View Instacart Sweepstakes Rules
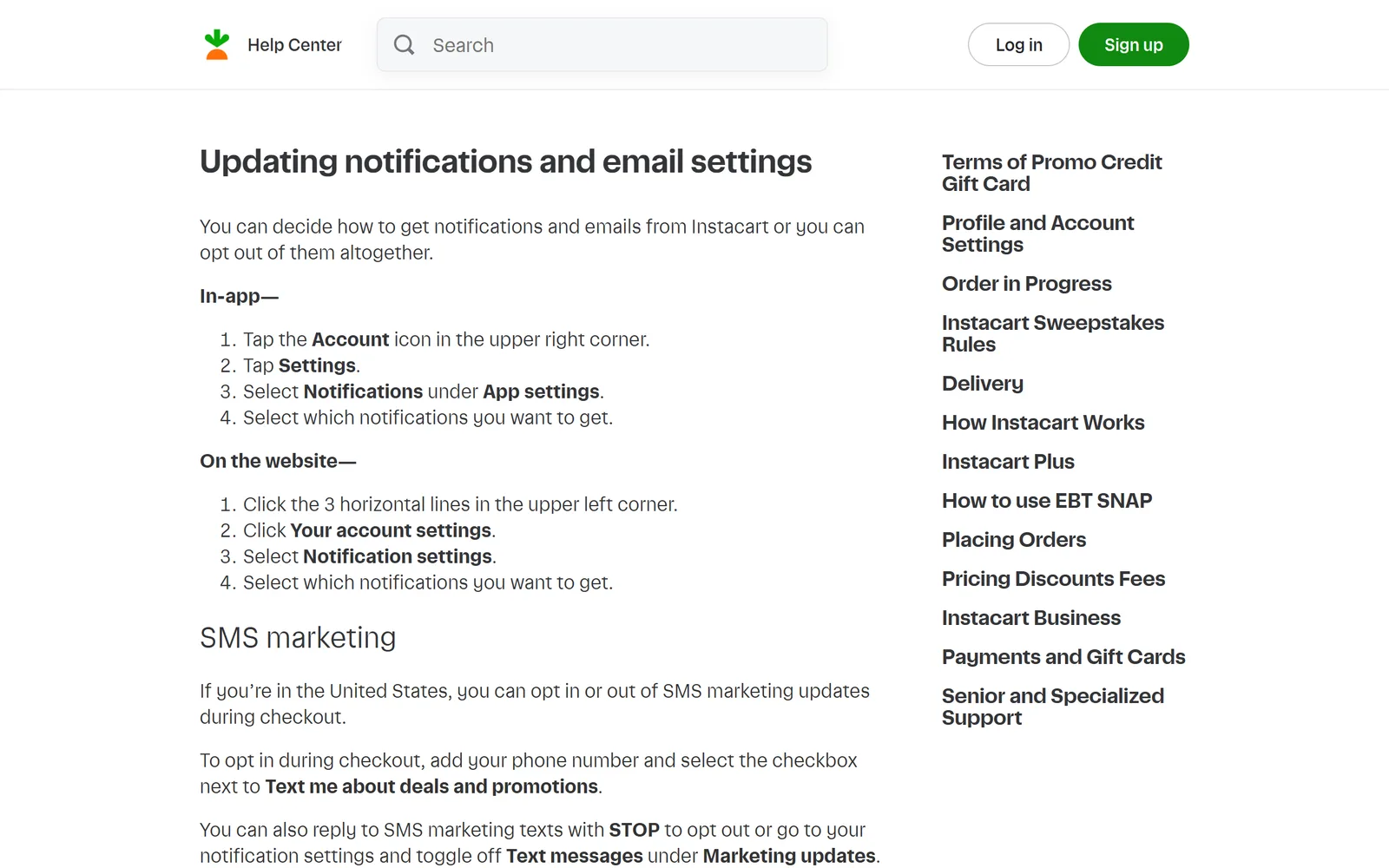 (1053, 333)
